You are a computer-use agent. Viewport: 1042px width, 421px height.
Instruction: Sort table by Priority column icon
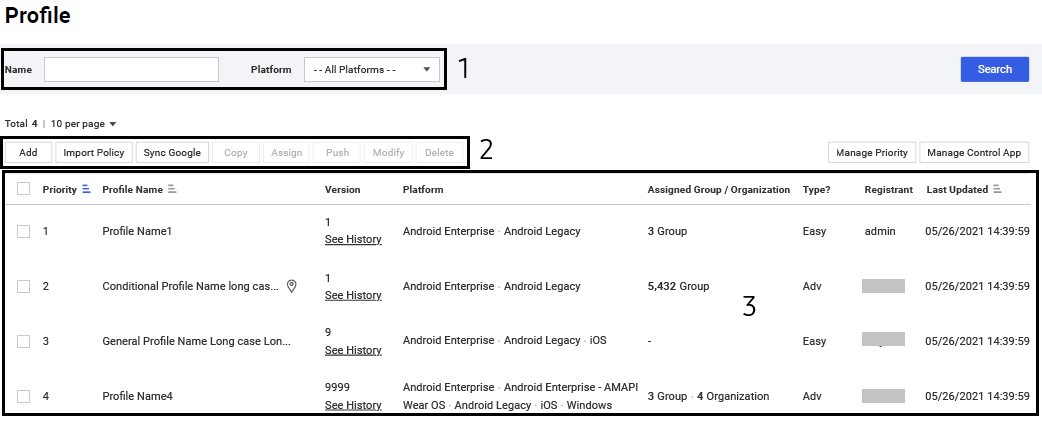point(86,189)
